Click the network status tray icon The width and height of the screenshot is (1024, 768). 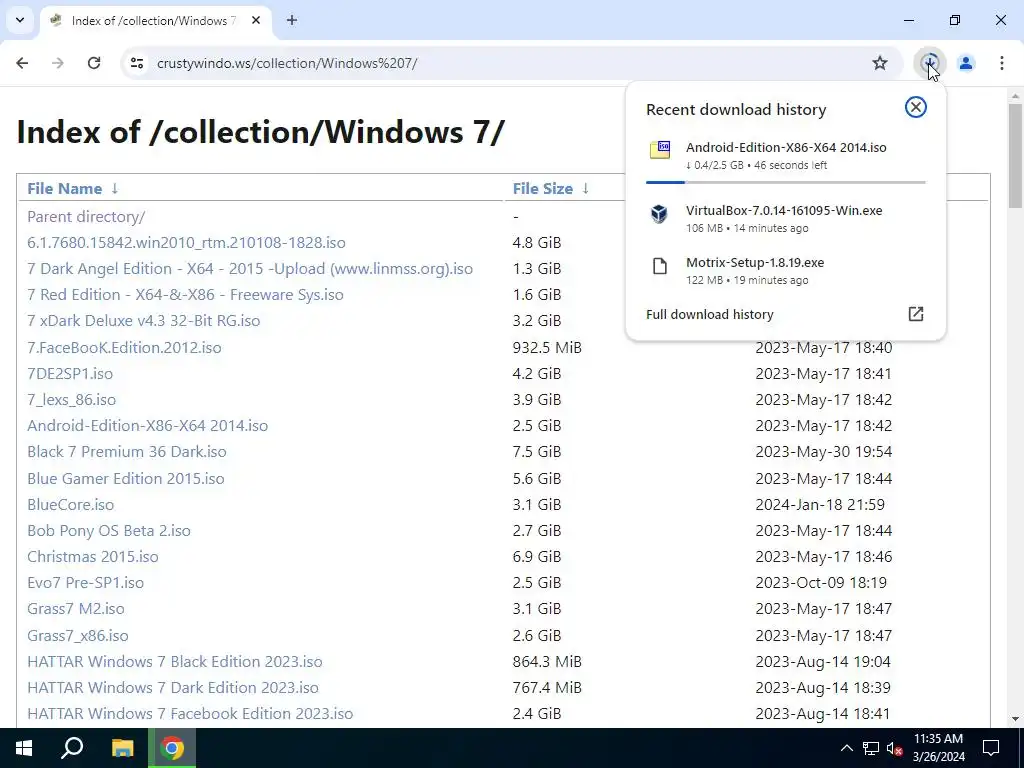click(871, 748)
